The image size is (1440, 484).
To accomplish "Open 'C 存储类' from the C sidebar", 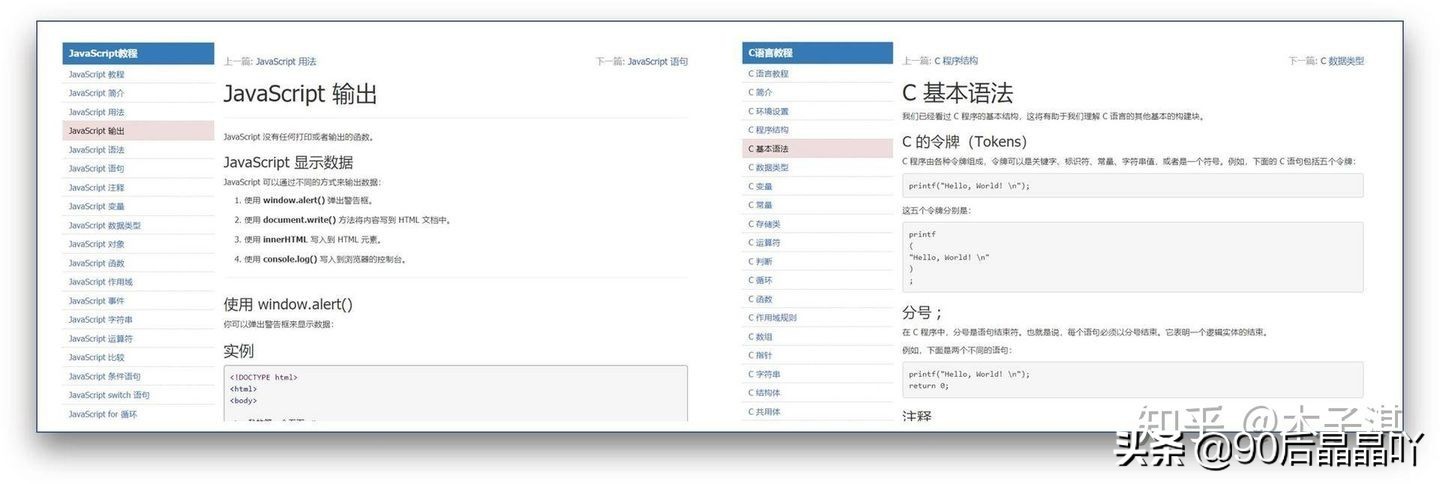I will [x=765, y=224].
